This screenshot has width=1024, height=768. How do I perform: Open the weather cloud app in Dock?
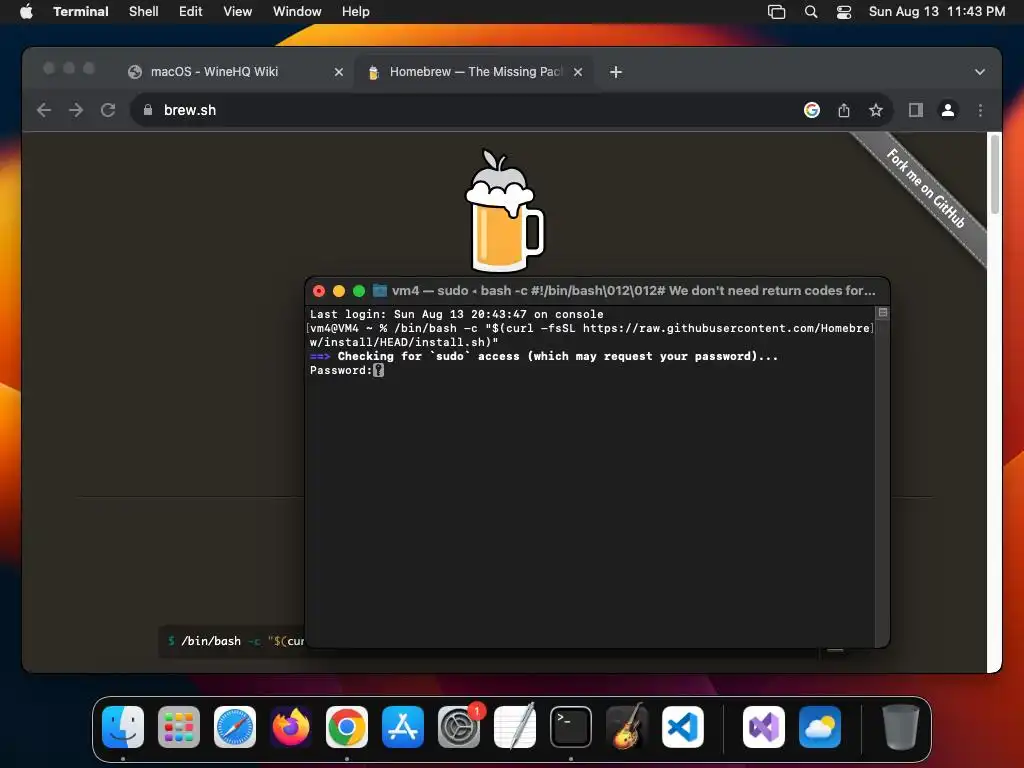coord(820,727)
